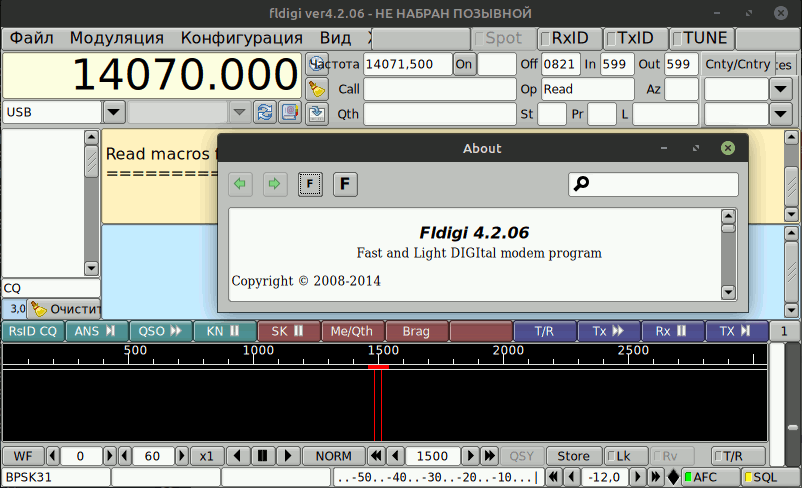802x488 pixels.
Task: Click BPSK31 mode in status bar
Action: (56, 477)
